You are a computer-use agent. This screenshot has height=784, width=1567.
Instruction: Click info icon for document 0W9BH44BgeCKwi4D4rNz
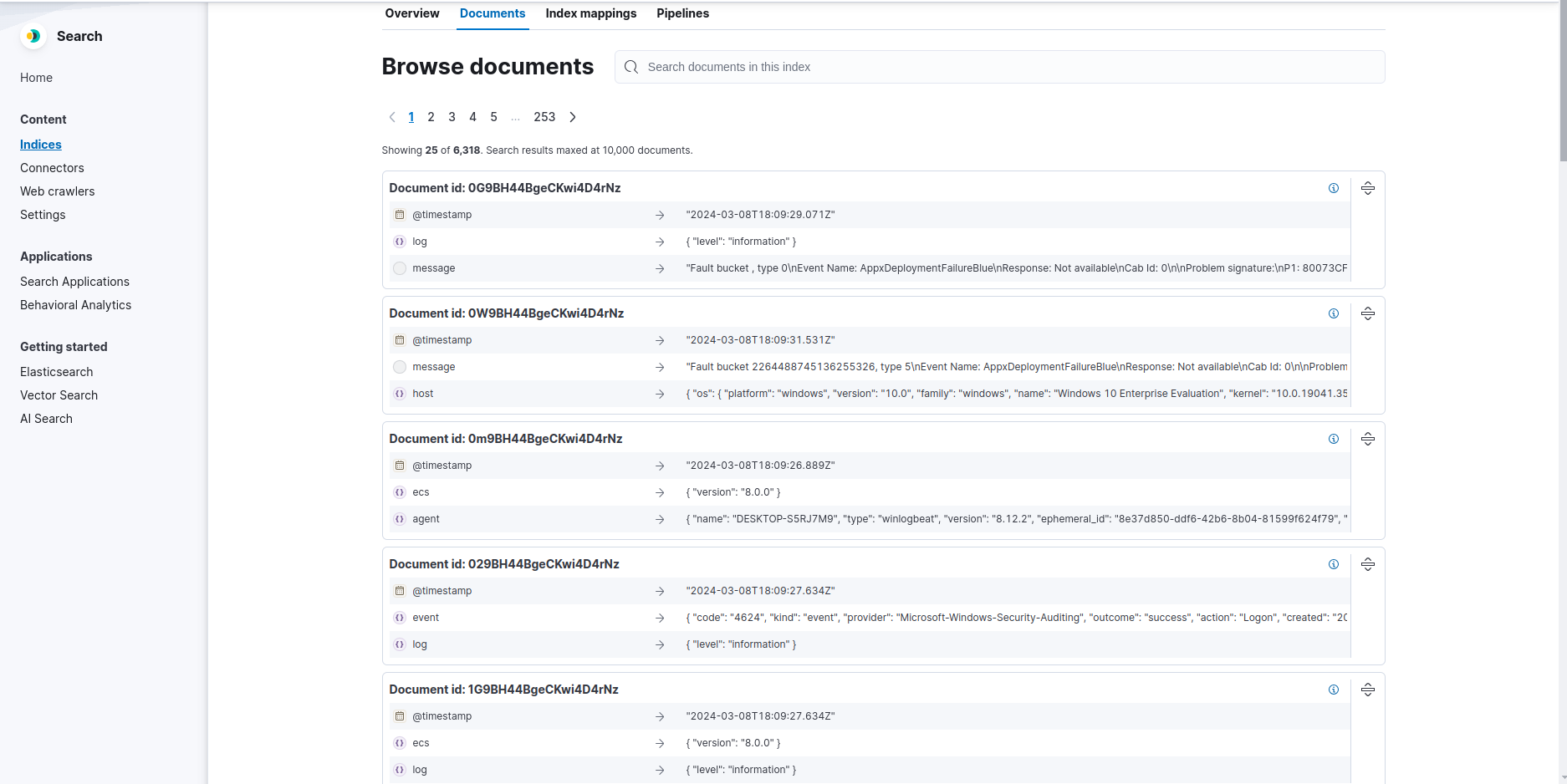coord(1334,313)
